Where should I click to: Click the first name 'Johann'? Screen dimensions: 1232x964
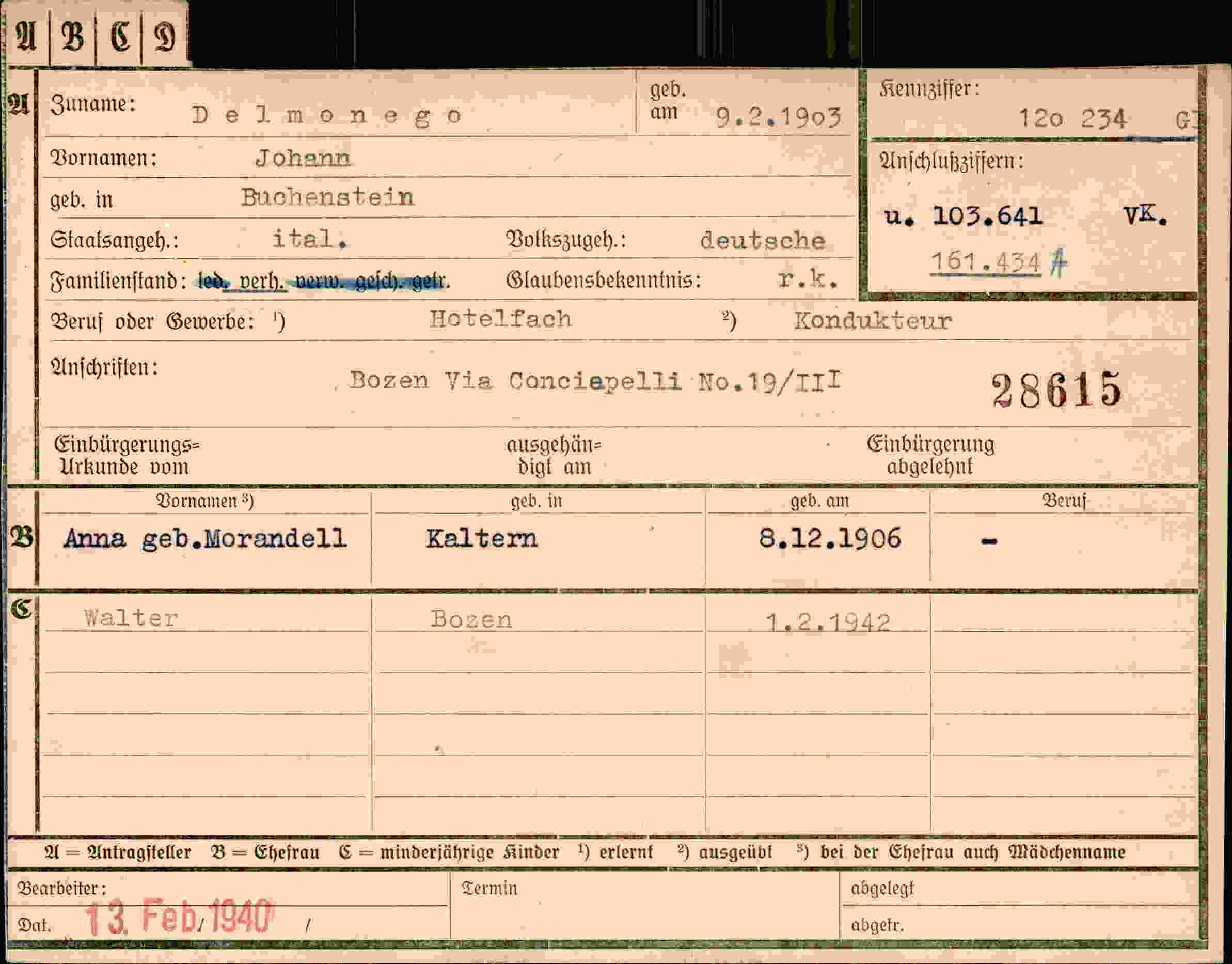[303, 159]
